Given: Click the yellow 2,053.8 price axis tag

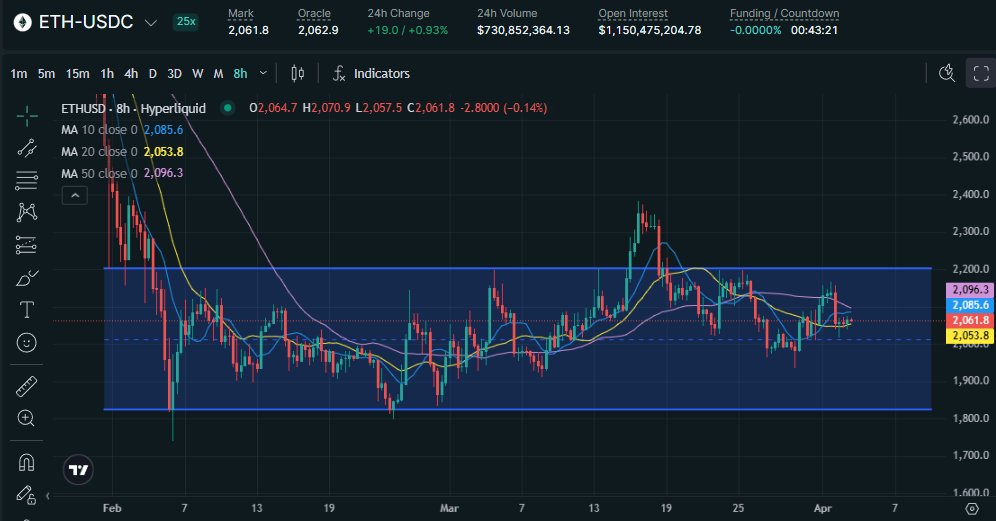Looking at the screenshot, I should [970, 335].
